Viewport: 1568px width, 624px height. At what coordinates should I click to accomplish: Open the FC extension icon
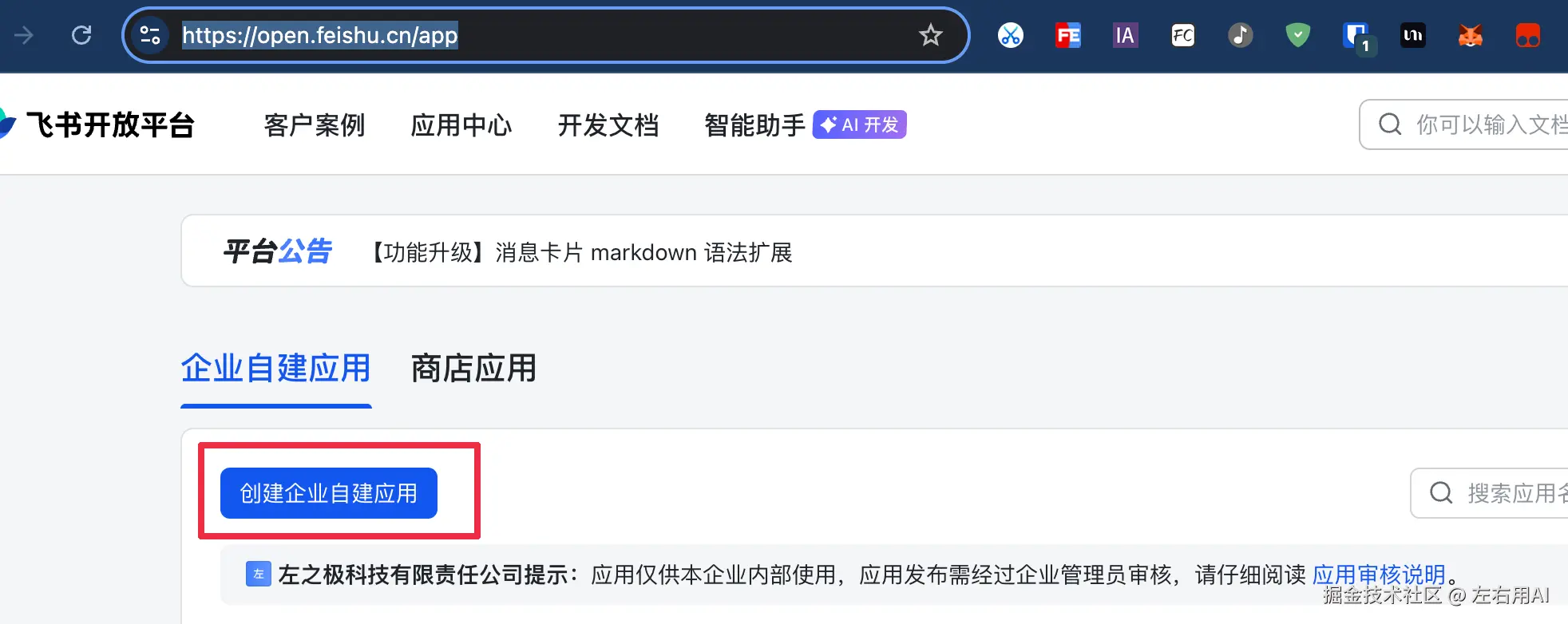tap(1183, 35)
